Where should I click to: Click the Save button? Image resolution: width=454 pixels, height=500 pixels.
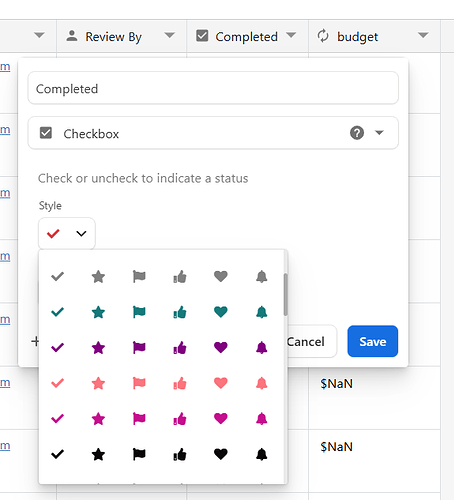(x=373, y=341)
